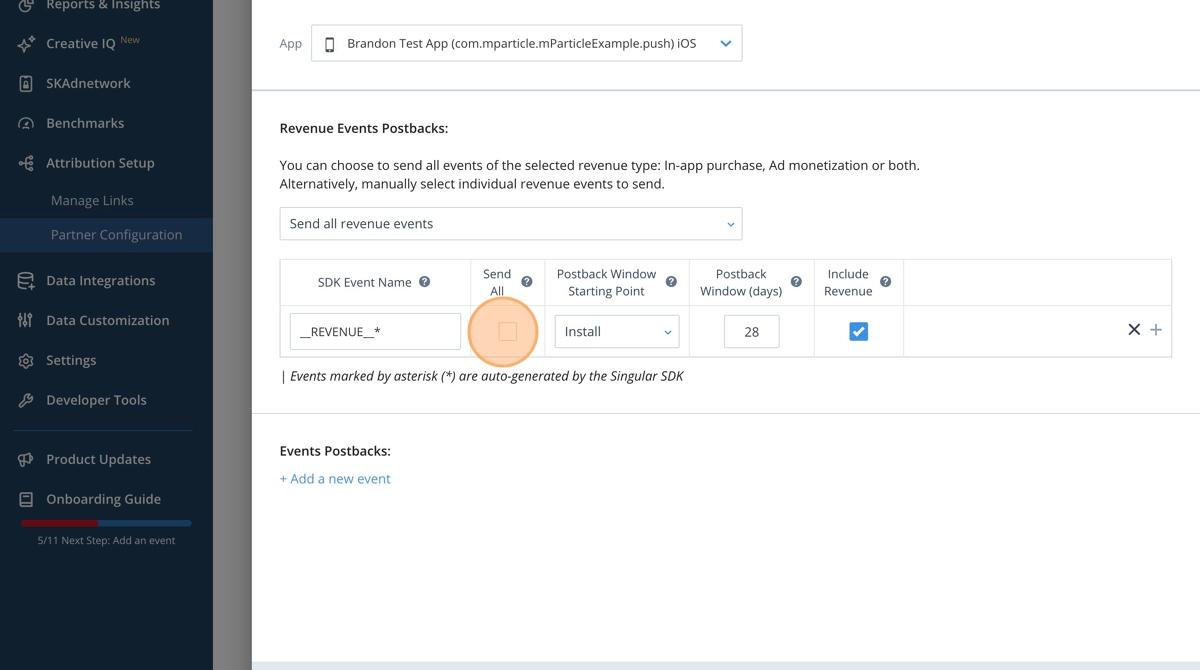
Task: Click the Benchmarks gauge icon
Action: click(x=26, y=124)
